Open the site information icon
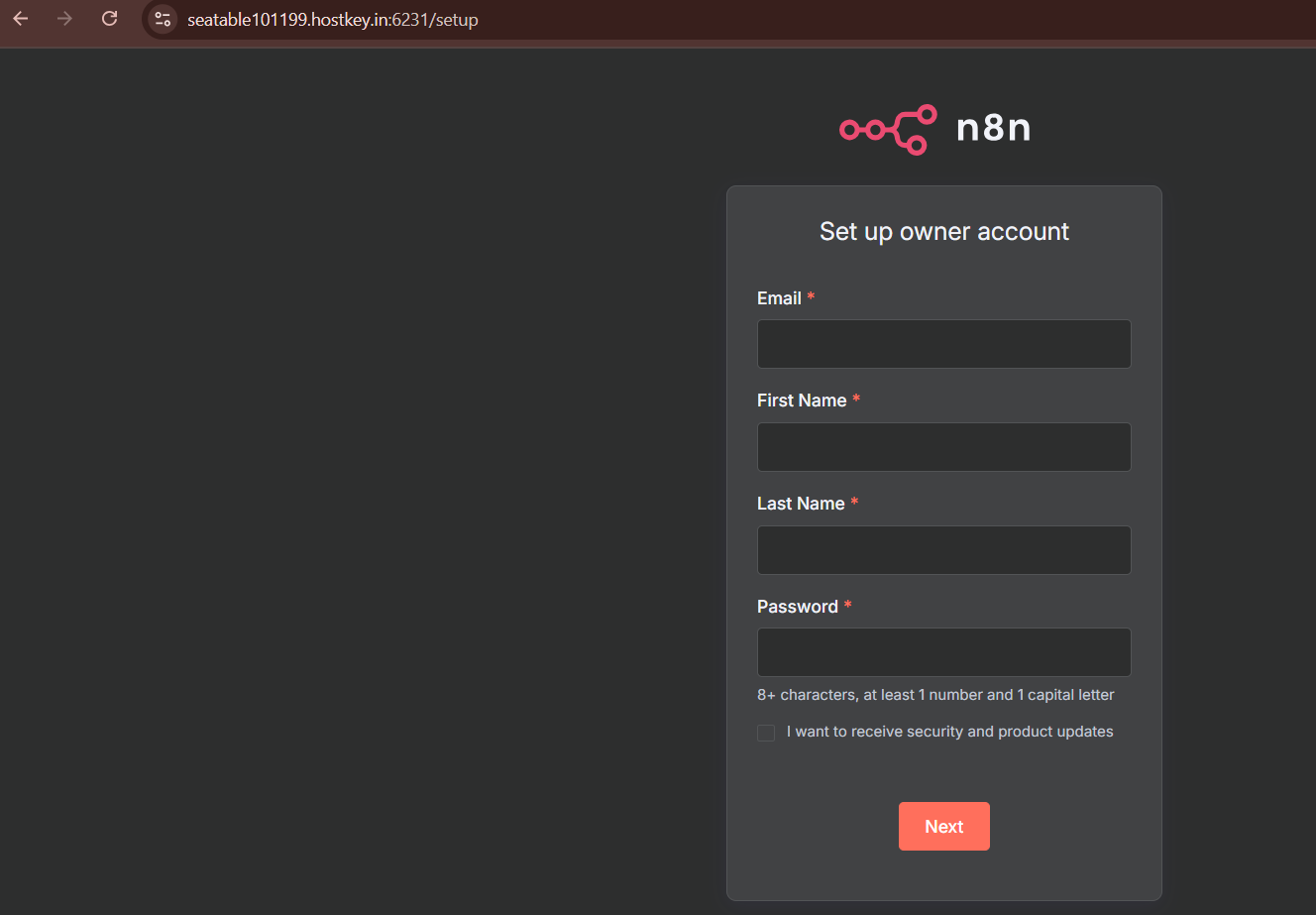Screen dimensions: 1316x915 coord(163,19)
